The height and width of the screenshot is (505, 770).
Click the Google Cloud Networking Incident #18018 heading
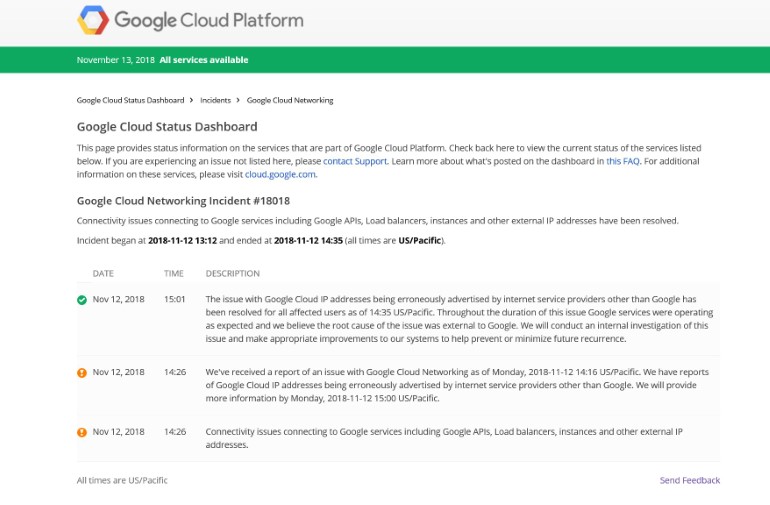pos(183,200)
